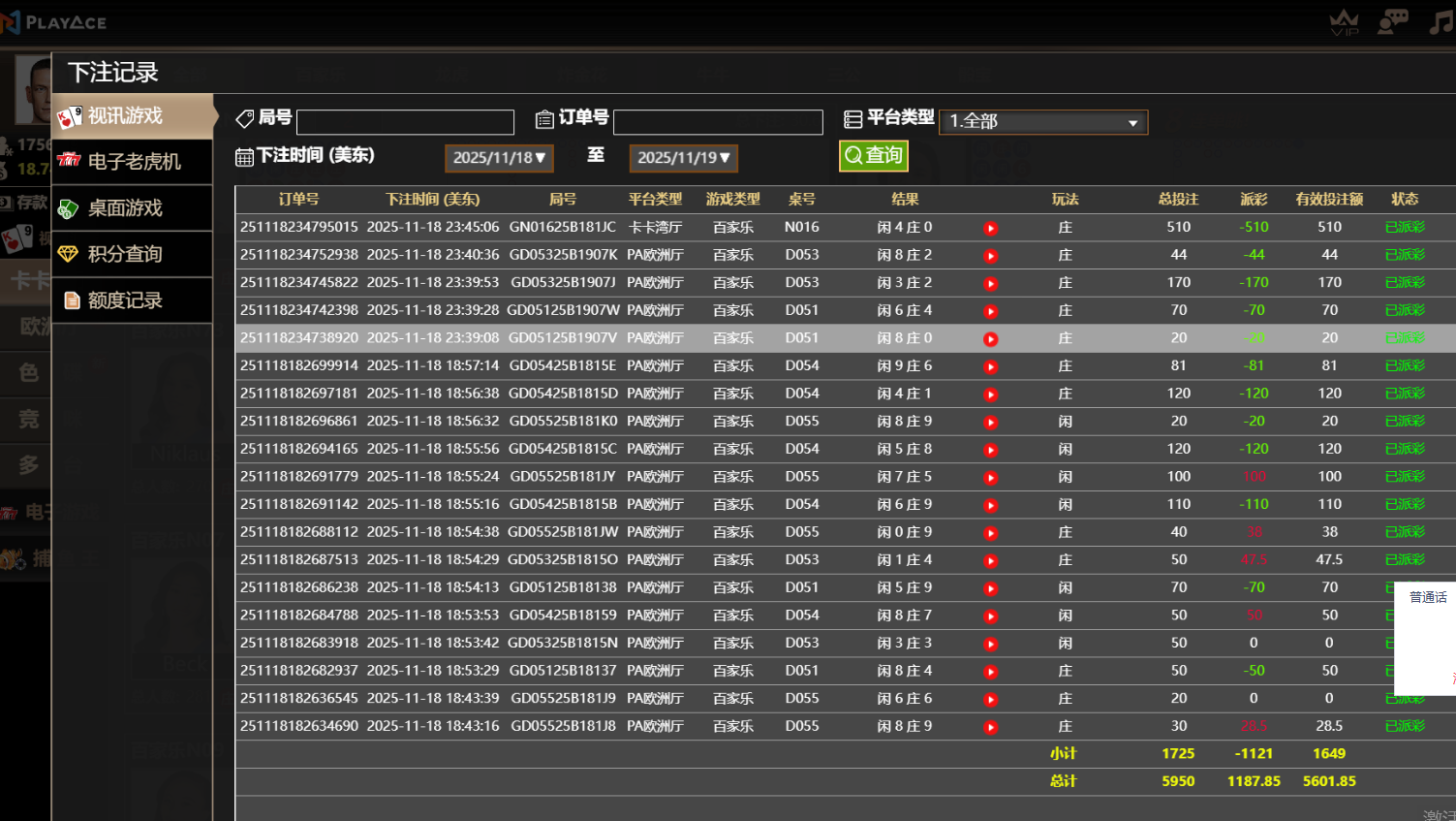Image resolution: width=1456 pixels, height=821 pixels.
Task: Click the VIP crown icon
Action: 1344,21
